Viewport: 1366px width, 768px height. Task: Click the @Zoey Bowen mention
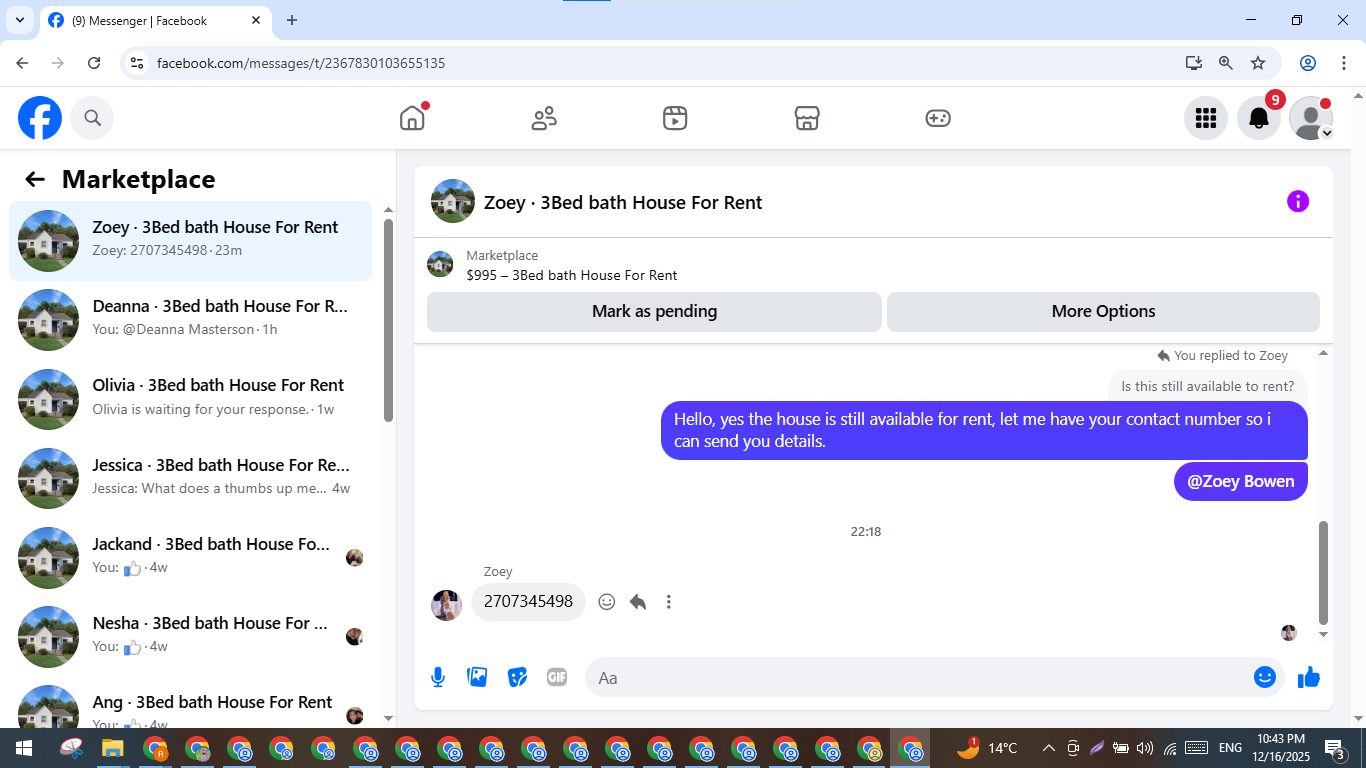tap(1241, 481)
